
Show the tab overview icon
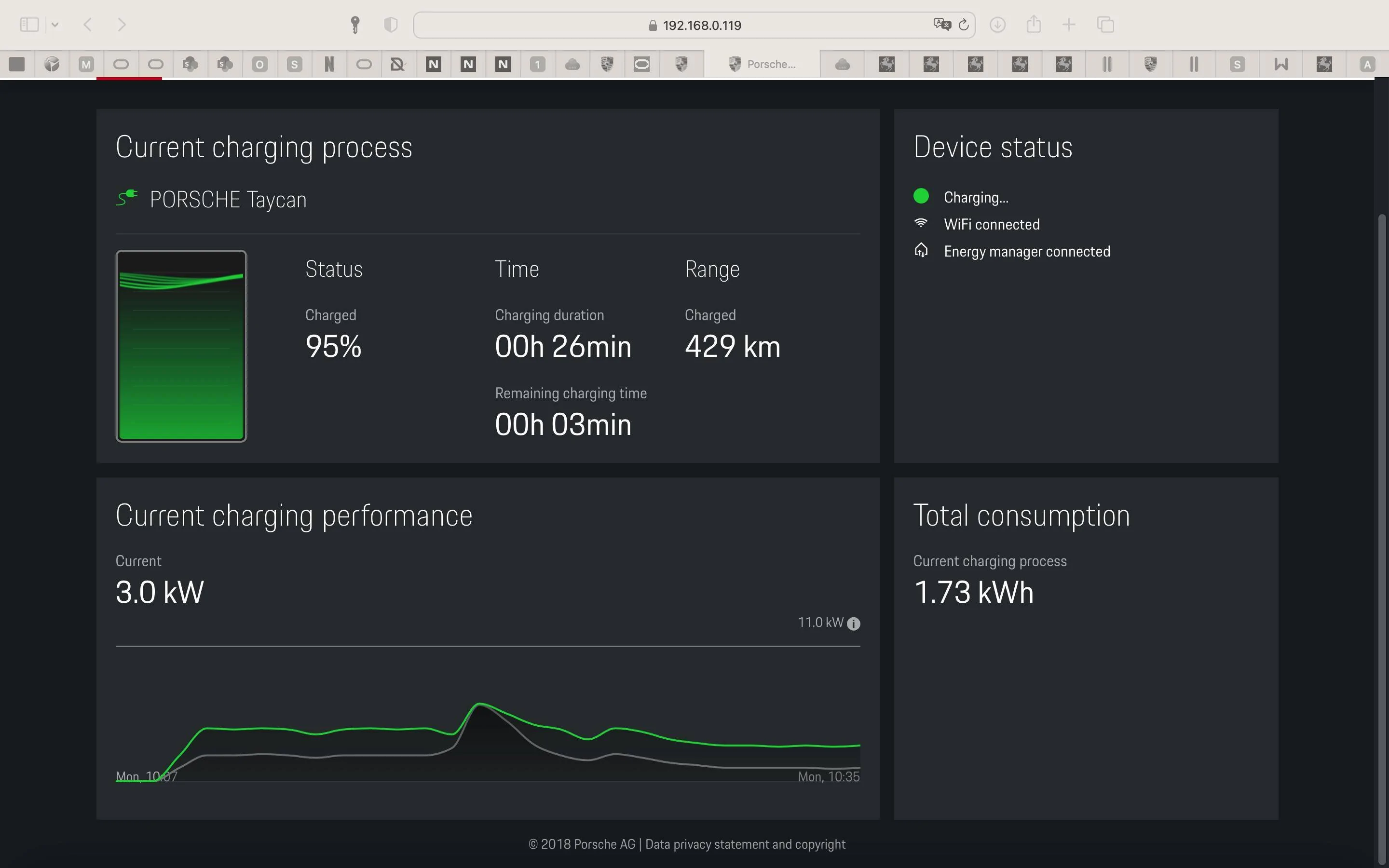point(1105,25)
